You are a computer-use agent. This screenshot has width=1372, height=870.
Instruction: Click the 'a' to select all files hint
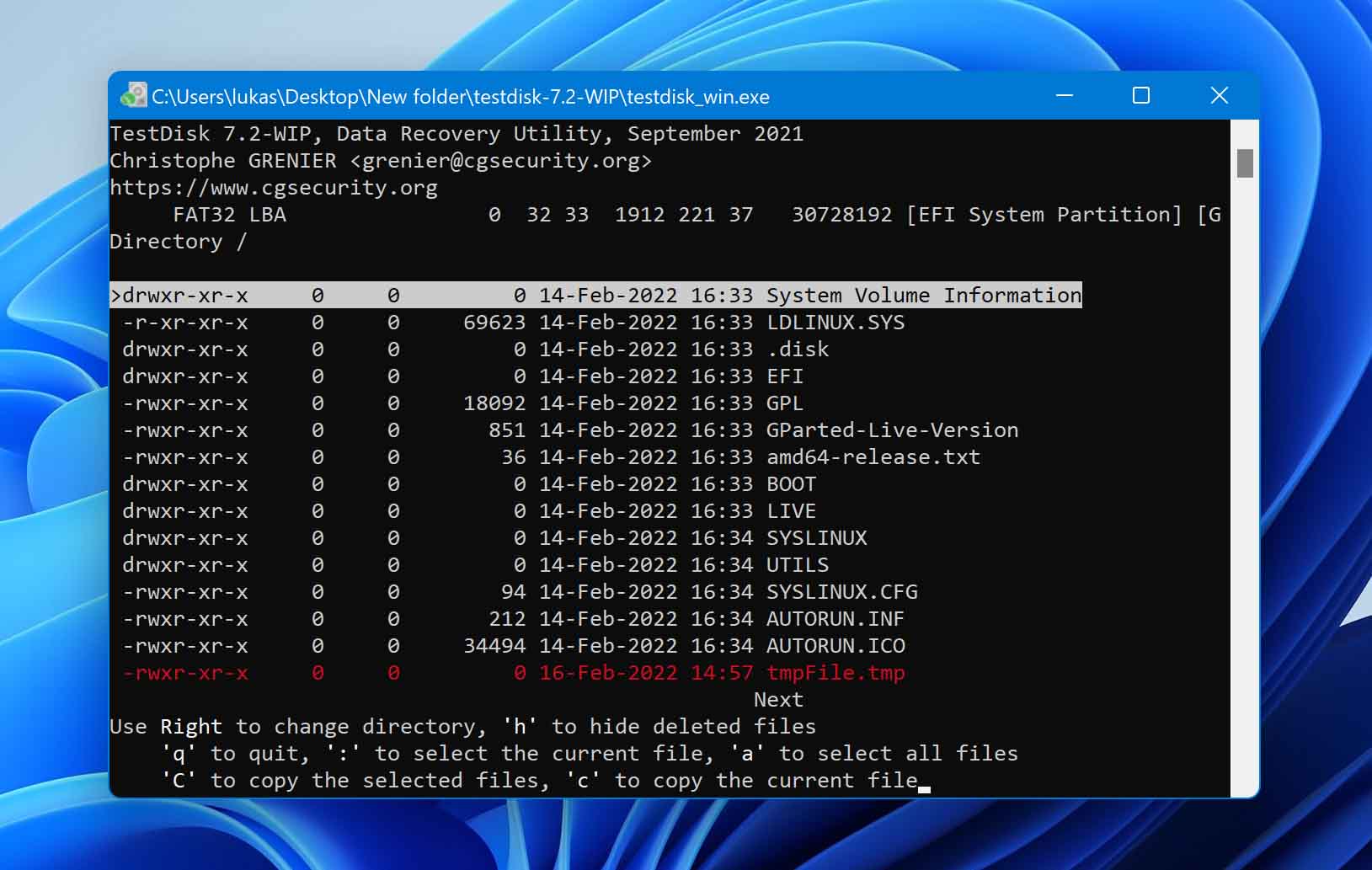coord(873,753)
